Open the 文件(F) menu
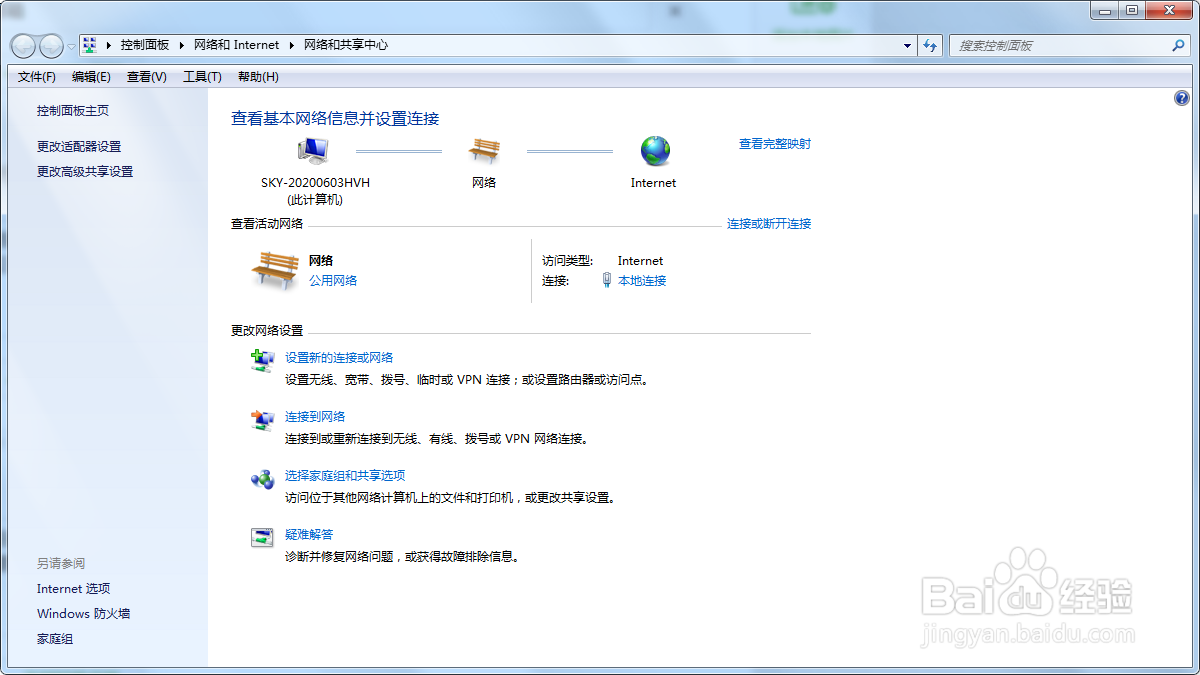1200x675 pixels. pyautogui.click(x=35, y=76)
